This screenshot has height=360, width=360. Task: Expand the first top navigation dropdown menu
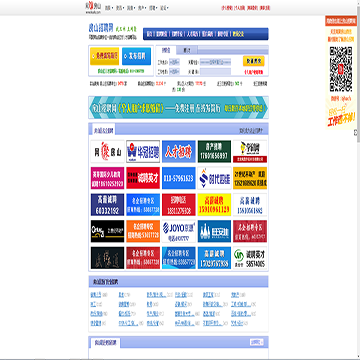pos(109,8)
